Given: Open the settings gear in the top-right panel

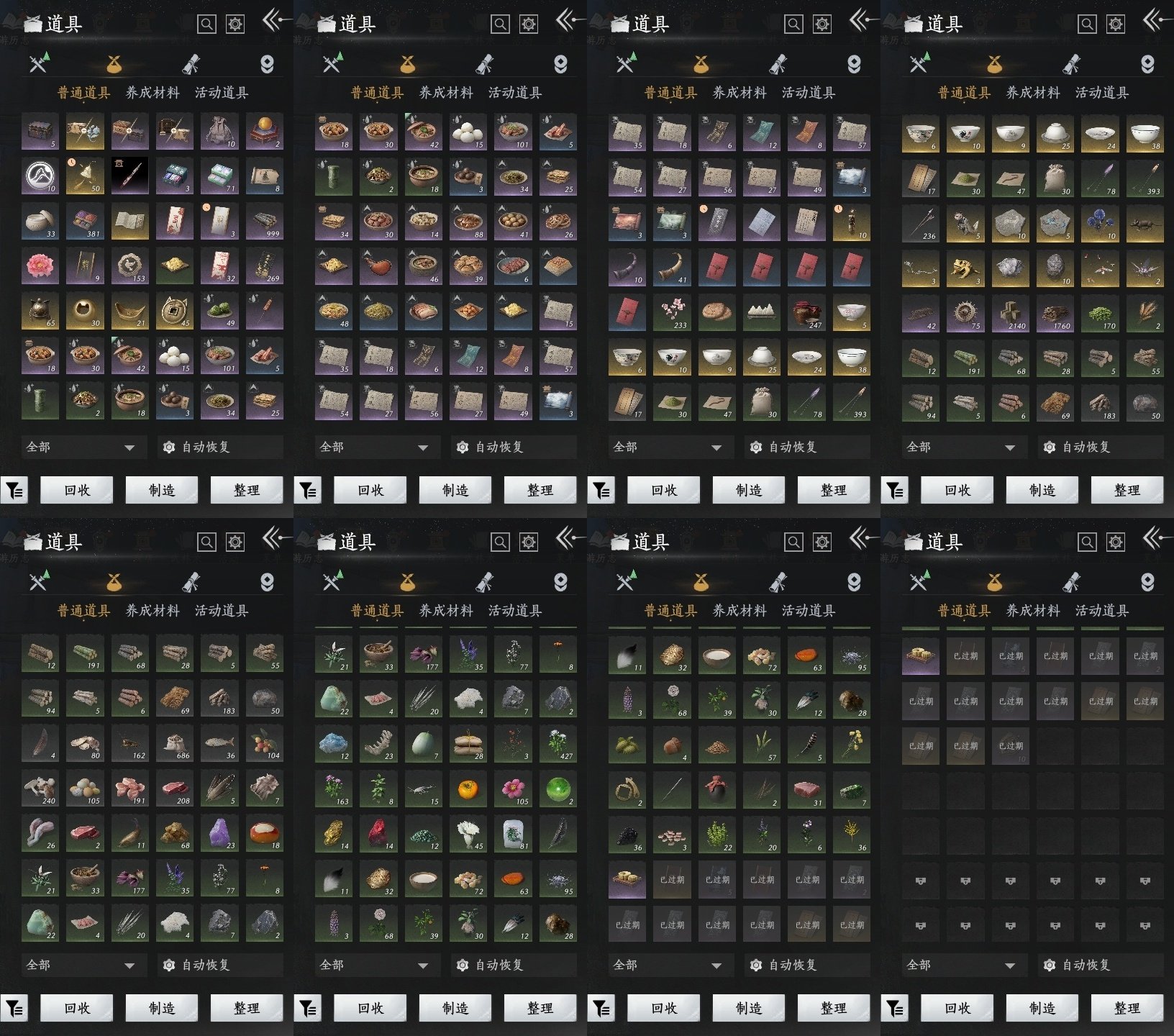Looking at the screenshot, I should pos(1115,24).
